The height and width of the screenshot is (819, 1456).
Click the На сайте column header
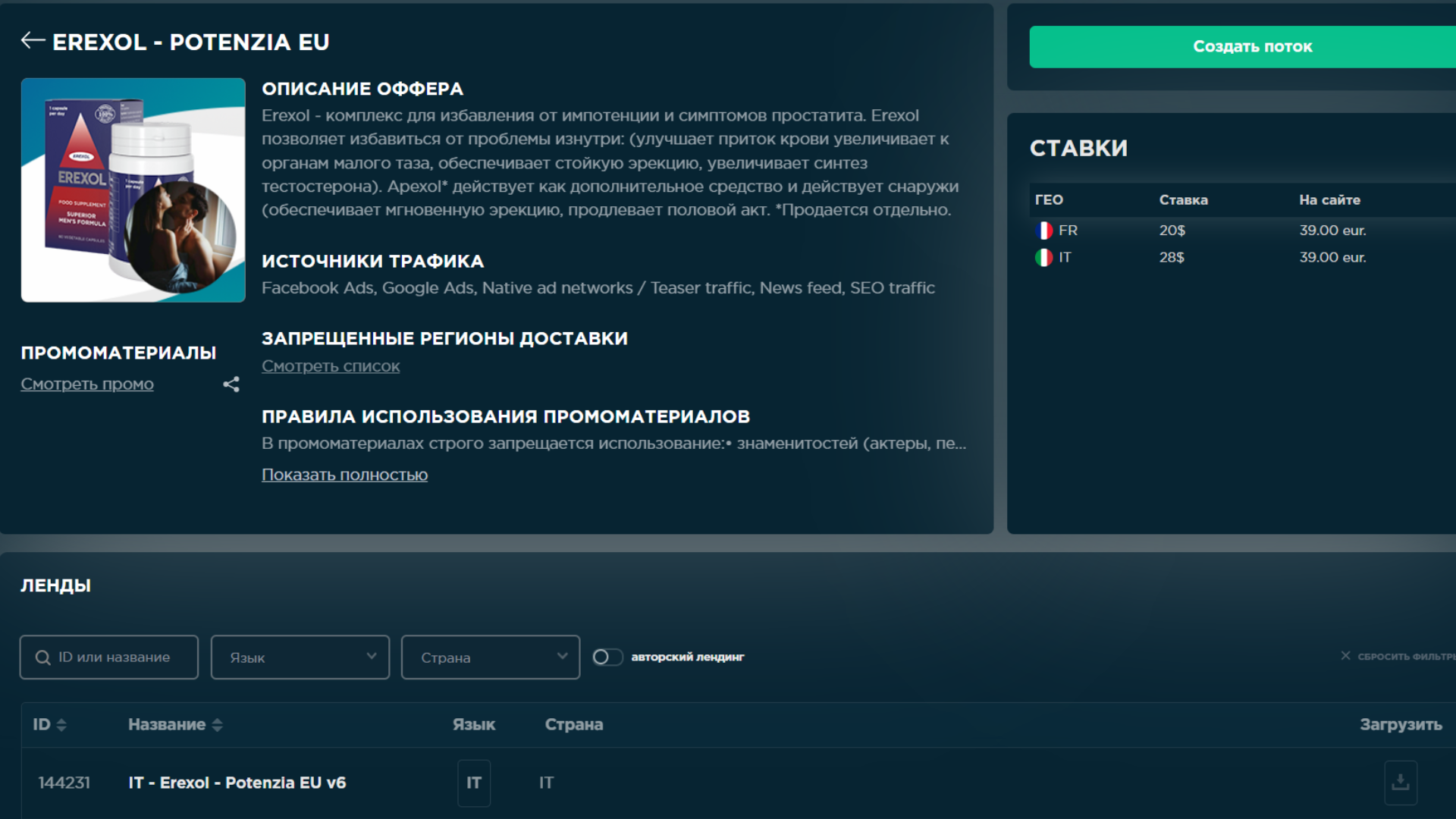point(1330,200)
